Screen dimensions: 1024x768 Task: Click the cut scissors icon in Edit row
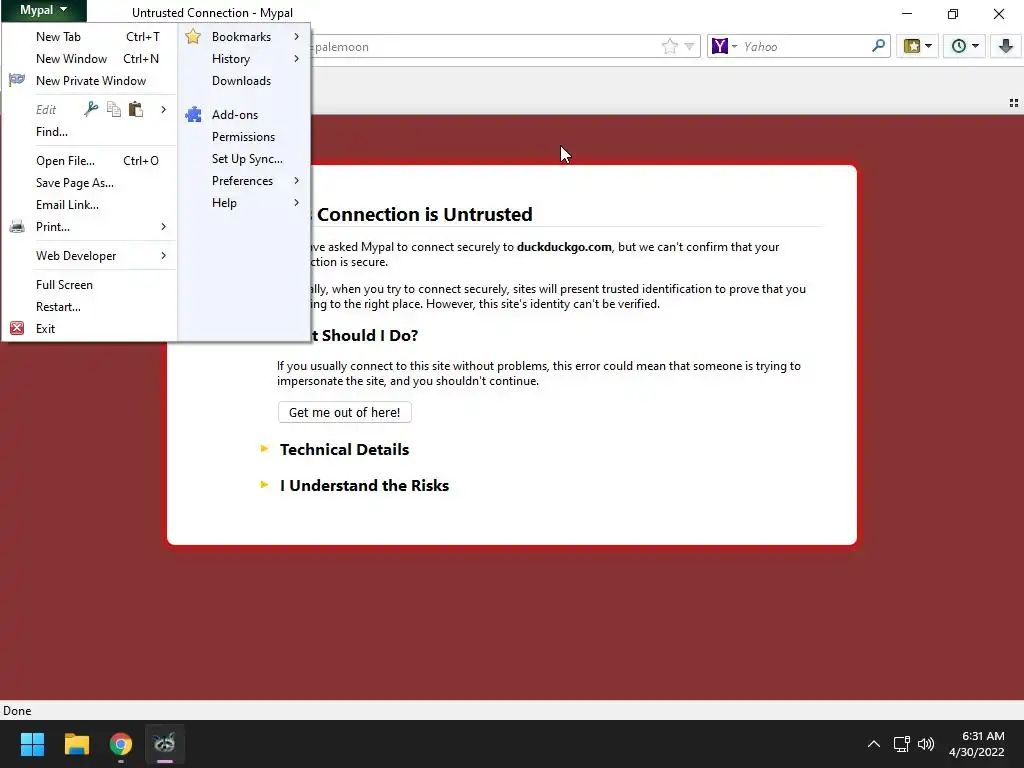91,109
